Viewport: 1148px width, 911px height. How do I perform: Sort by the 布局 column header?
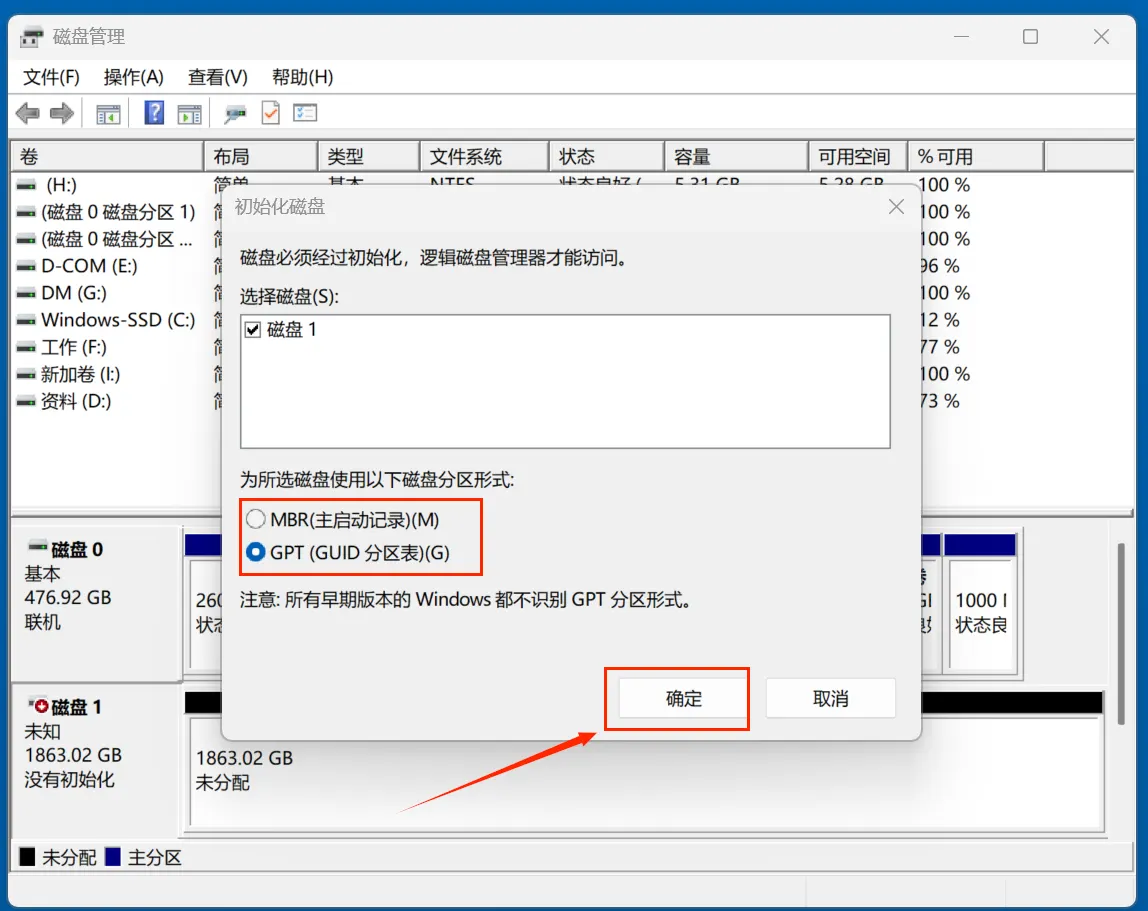coord(261,157)
